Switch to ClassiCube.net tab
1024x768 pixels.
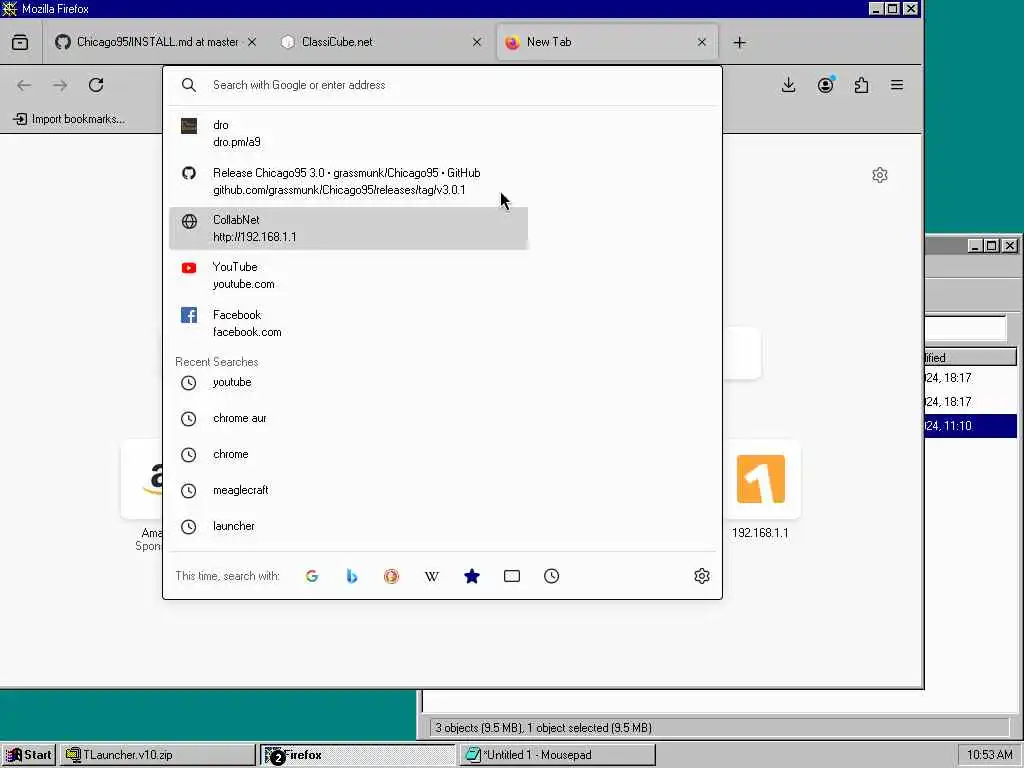tap(381, 42)
